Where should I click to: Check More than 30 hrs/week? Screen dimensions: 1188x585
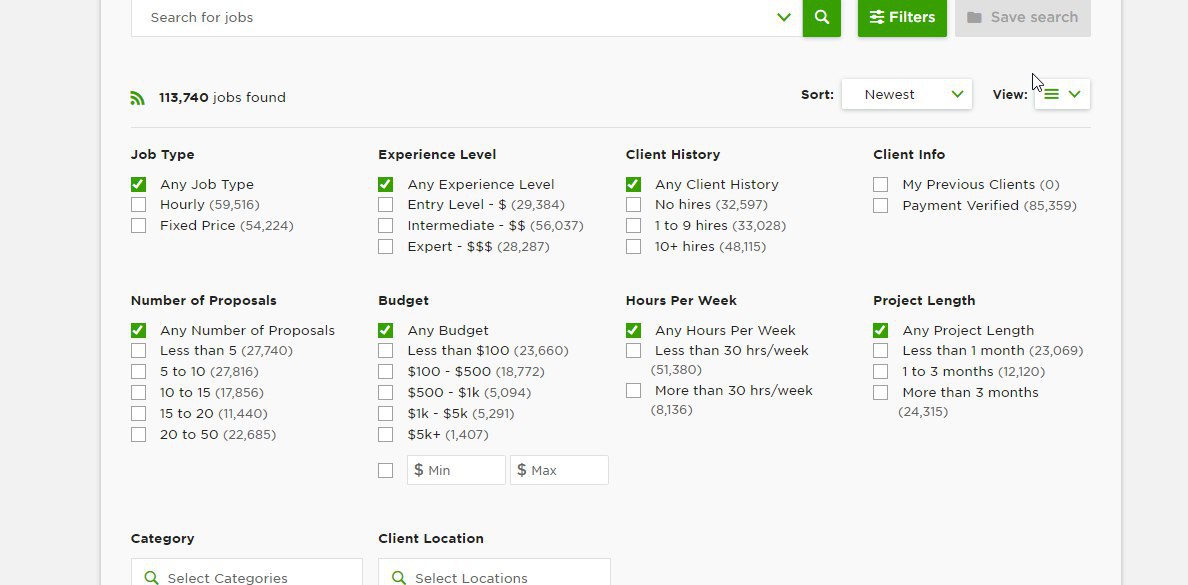coord(633,390)
